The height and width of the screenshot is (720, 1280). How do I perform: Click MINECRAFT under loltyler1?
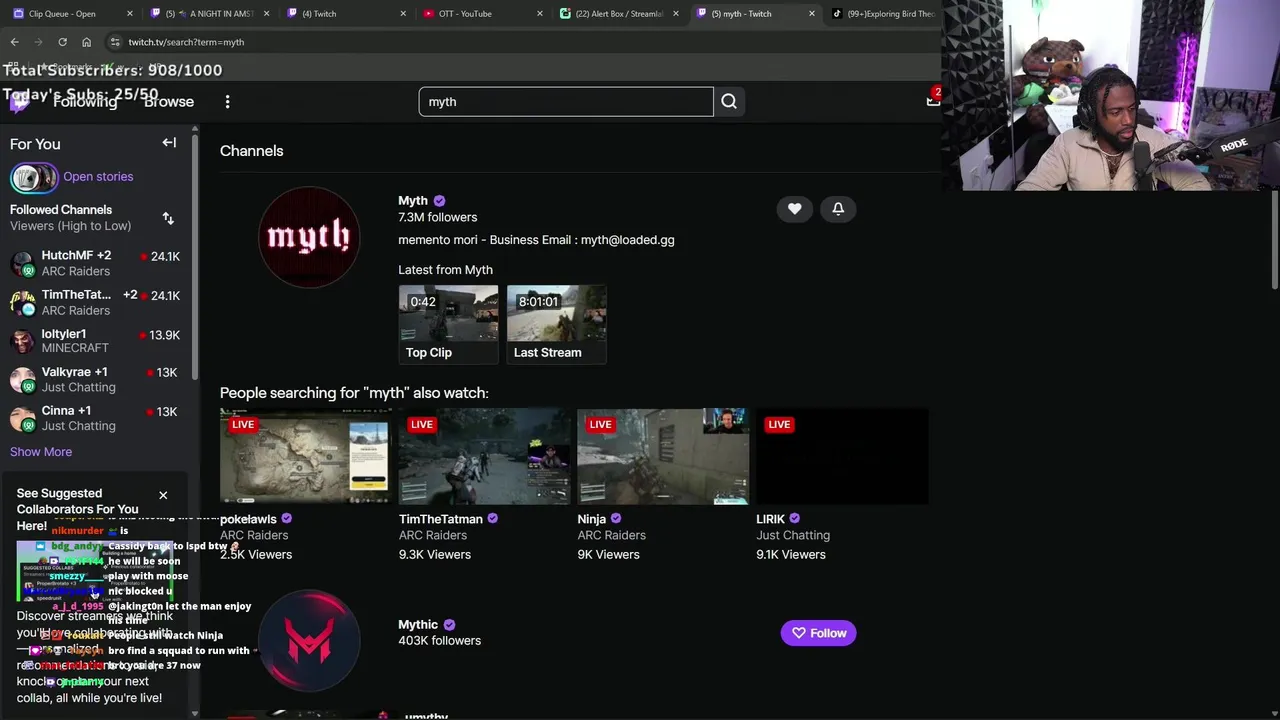75,348
